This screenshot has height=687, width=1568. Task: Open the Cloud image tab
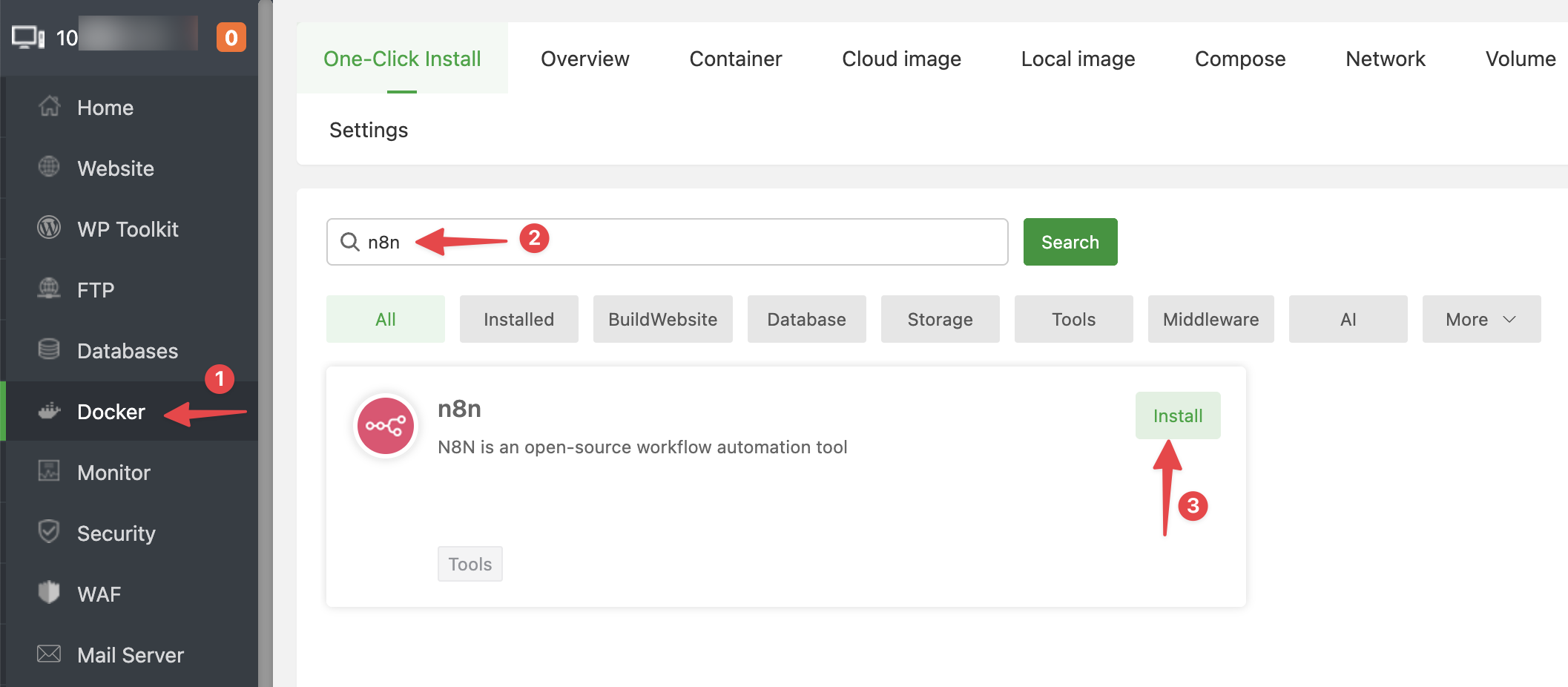point(901,59)
